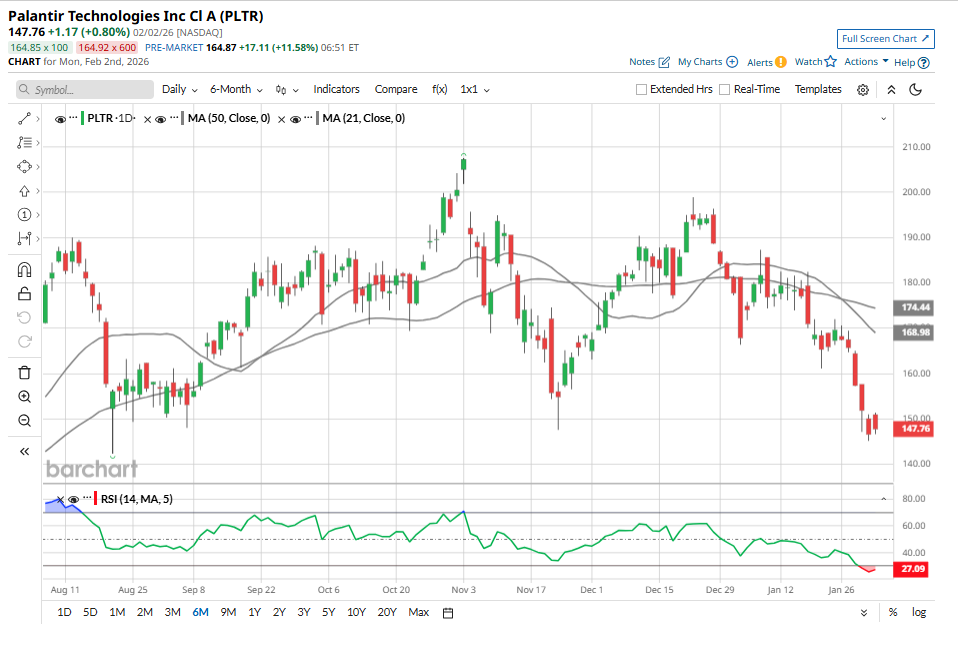
Task: Switch to dark mode with moon icon
Action: click(915, 90)
